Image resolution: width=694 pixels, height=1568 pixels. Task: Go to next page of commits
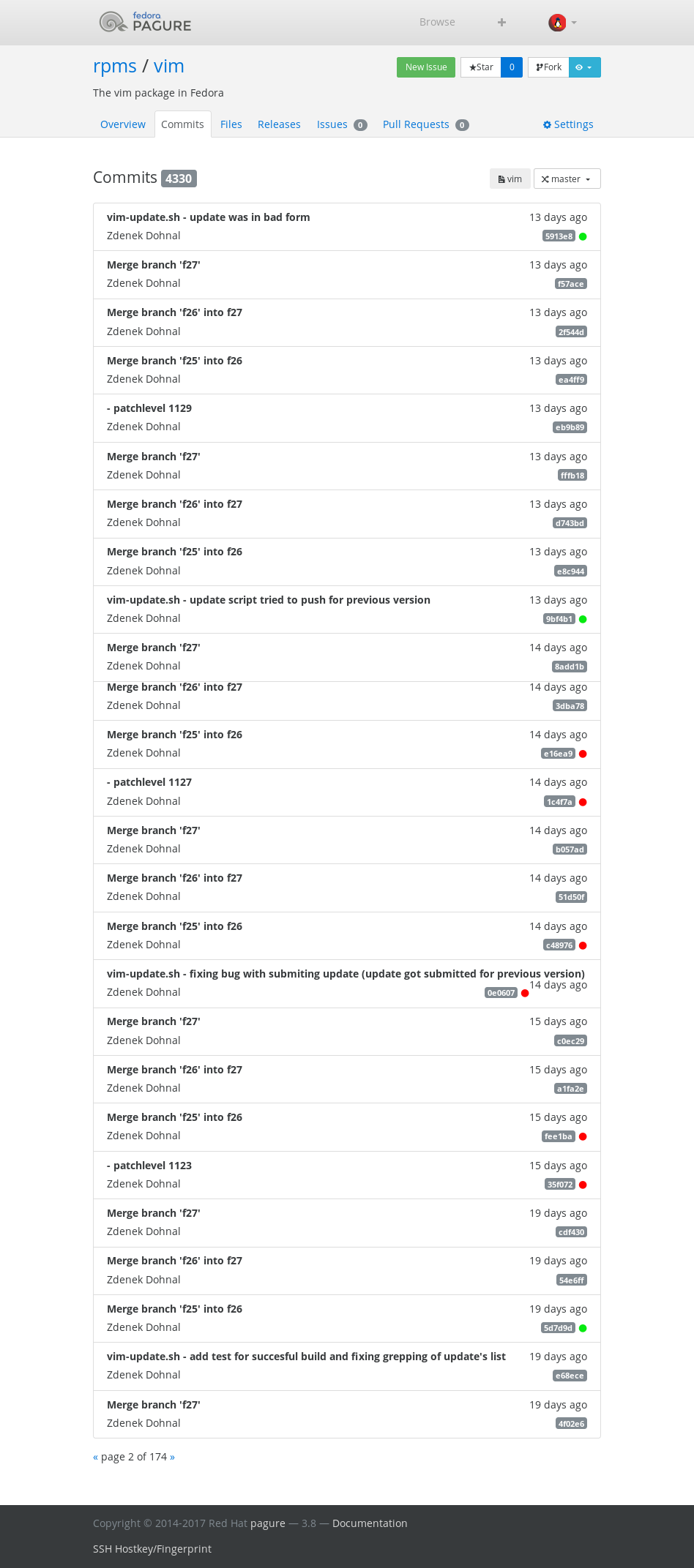pos(172,1457)
